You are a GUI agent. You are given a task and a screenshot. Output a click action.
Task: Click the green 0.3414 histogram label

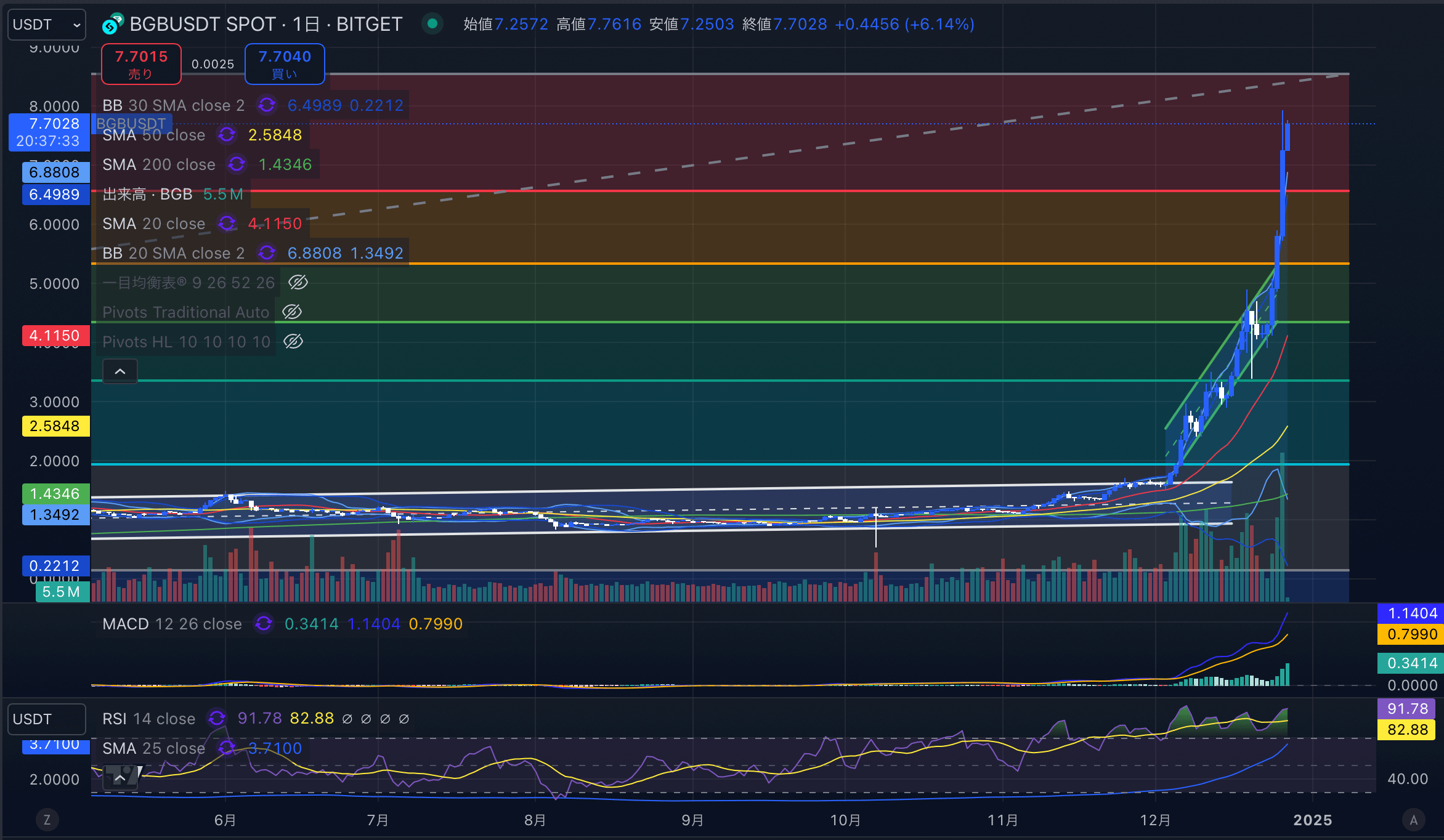(x=1411, y=663)
